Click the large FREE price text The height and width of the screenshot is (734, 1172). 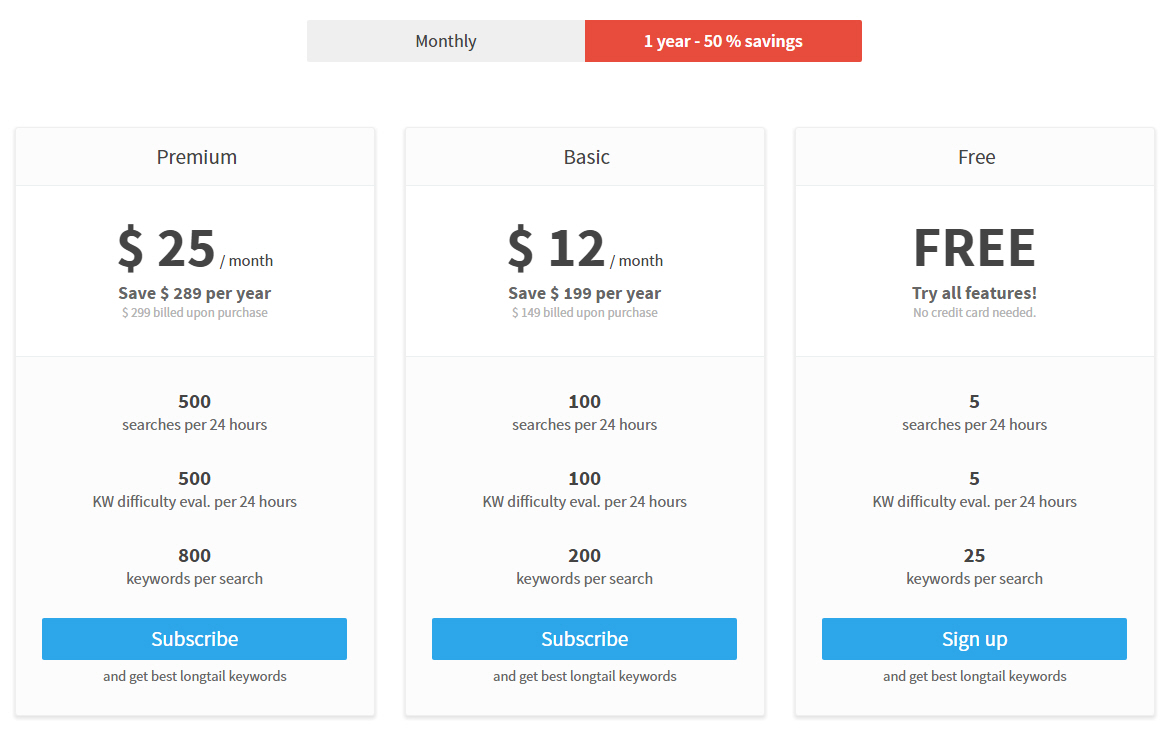tap(975, 248)
